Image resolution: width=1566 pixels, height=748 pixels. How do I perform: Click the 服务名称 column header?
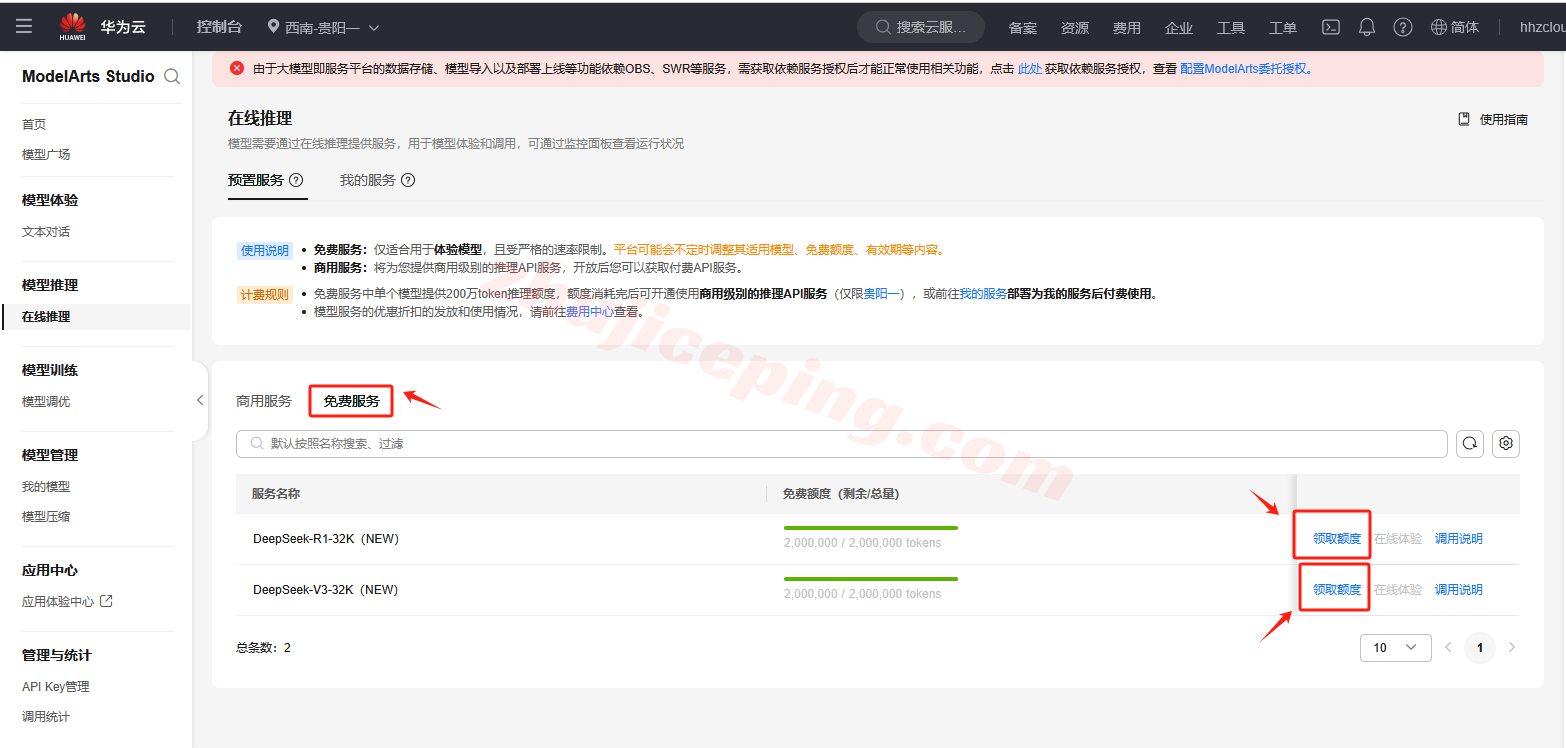click(276, 493)
